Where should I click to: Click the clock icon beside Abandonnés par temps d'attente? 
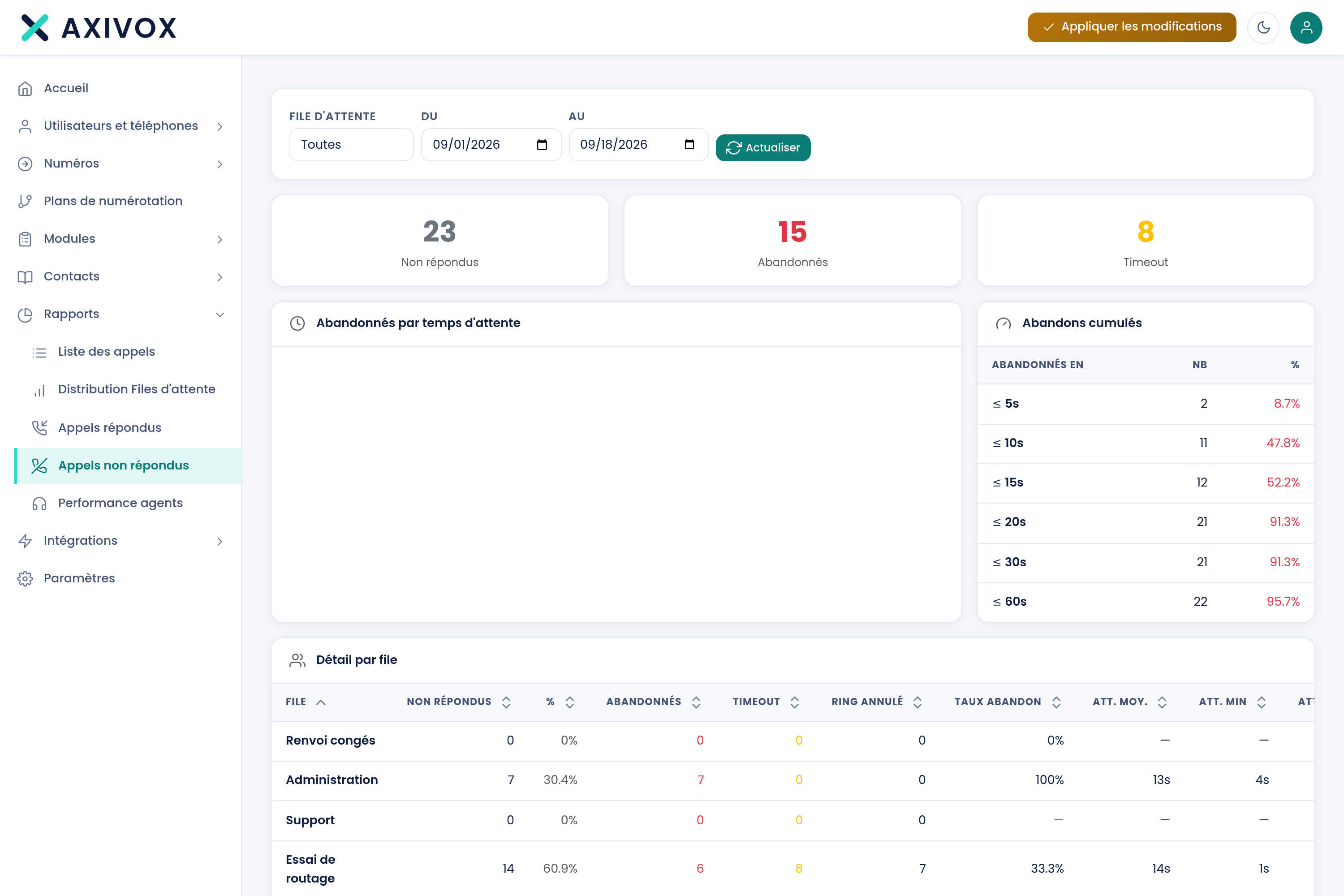297,323
